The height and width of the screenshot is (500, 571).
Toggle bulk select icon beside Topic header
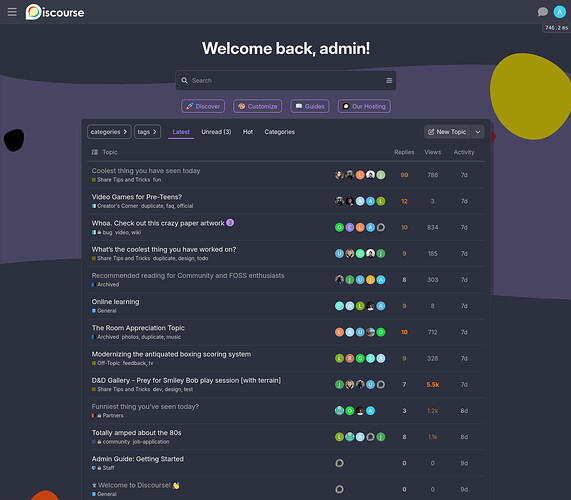pos(95,152)
